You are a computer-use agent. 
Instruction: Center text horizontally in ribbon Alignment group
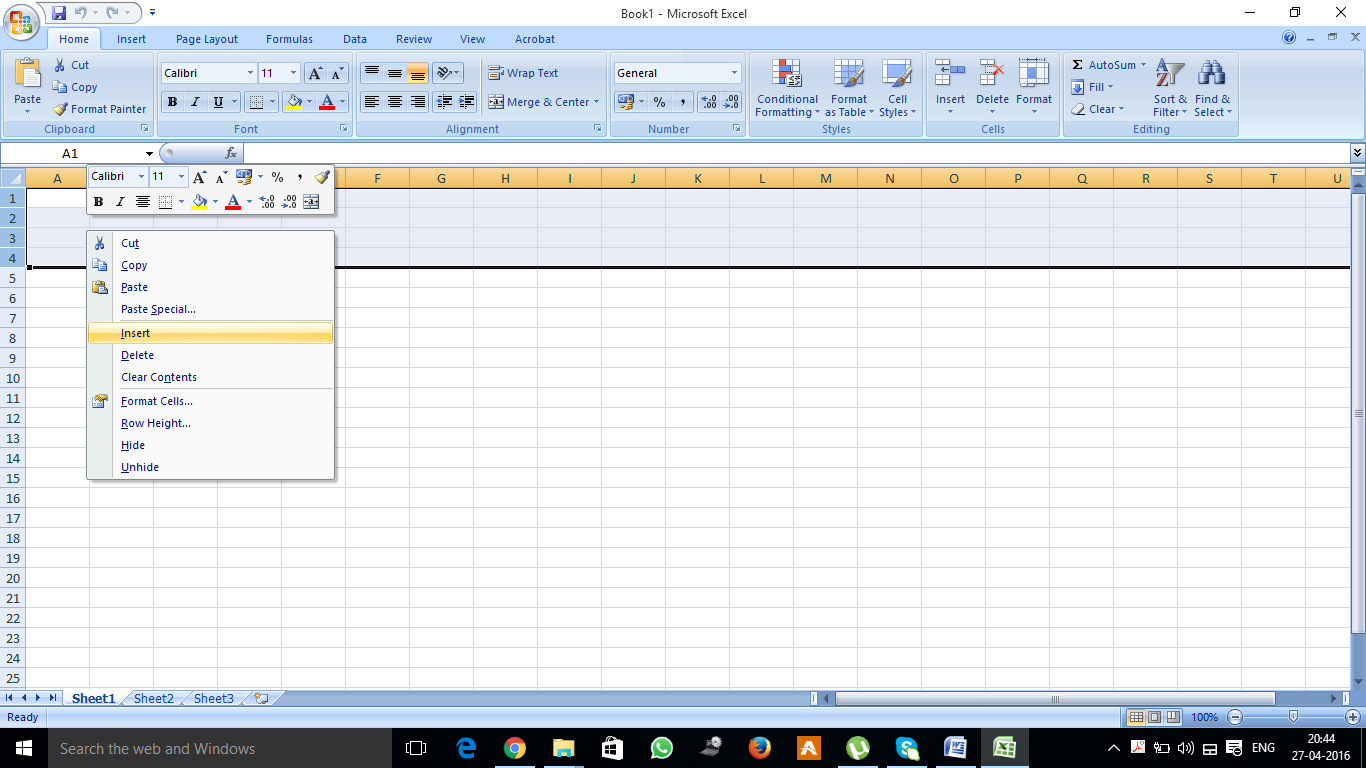point(395,102)
